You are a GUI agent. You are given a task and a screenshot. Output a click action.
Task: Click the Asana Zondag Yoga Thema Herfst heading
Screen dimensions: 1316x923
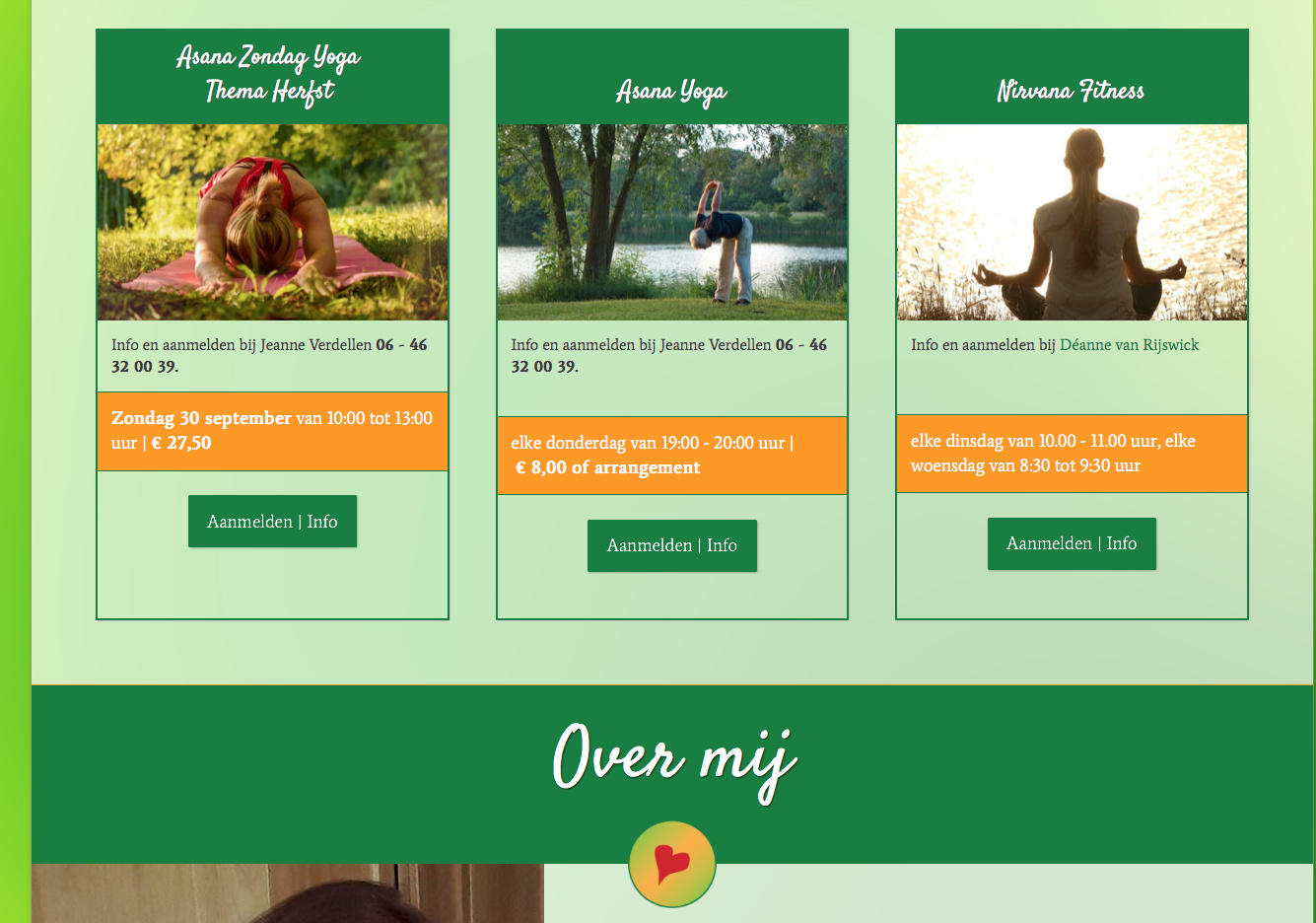(269, 74)
